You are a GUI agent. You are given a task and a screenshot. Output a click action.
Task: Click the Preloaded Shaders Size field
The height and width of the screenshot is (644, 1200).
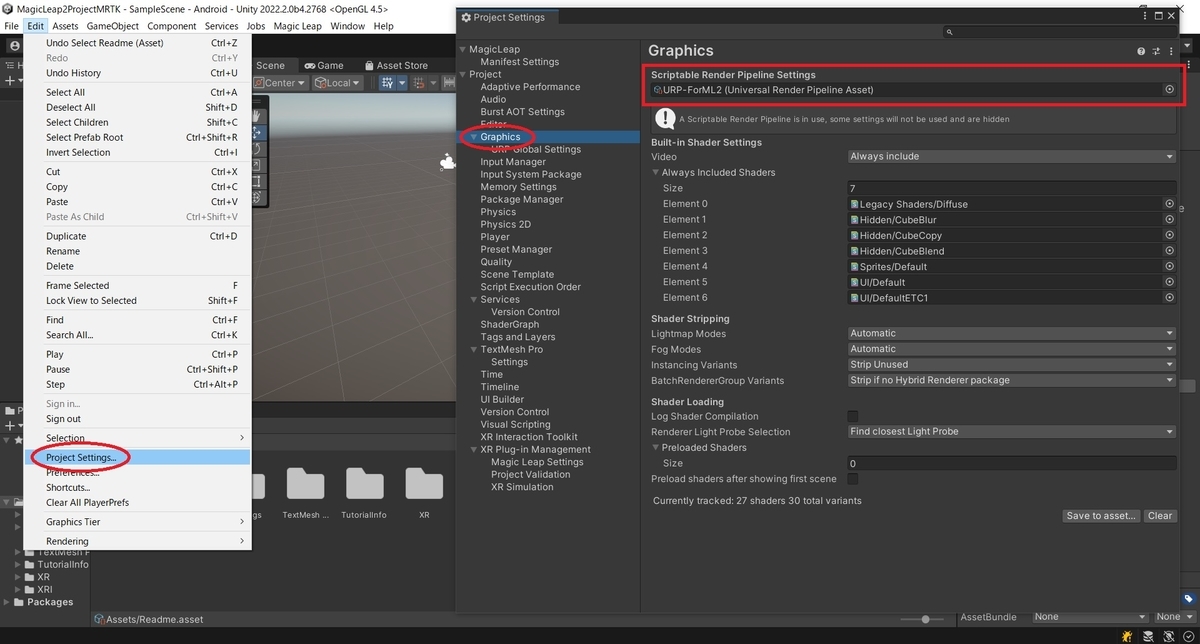1011,464
